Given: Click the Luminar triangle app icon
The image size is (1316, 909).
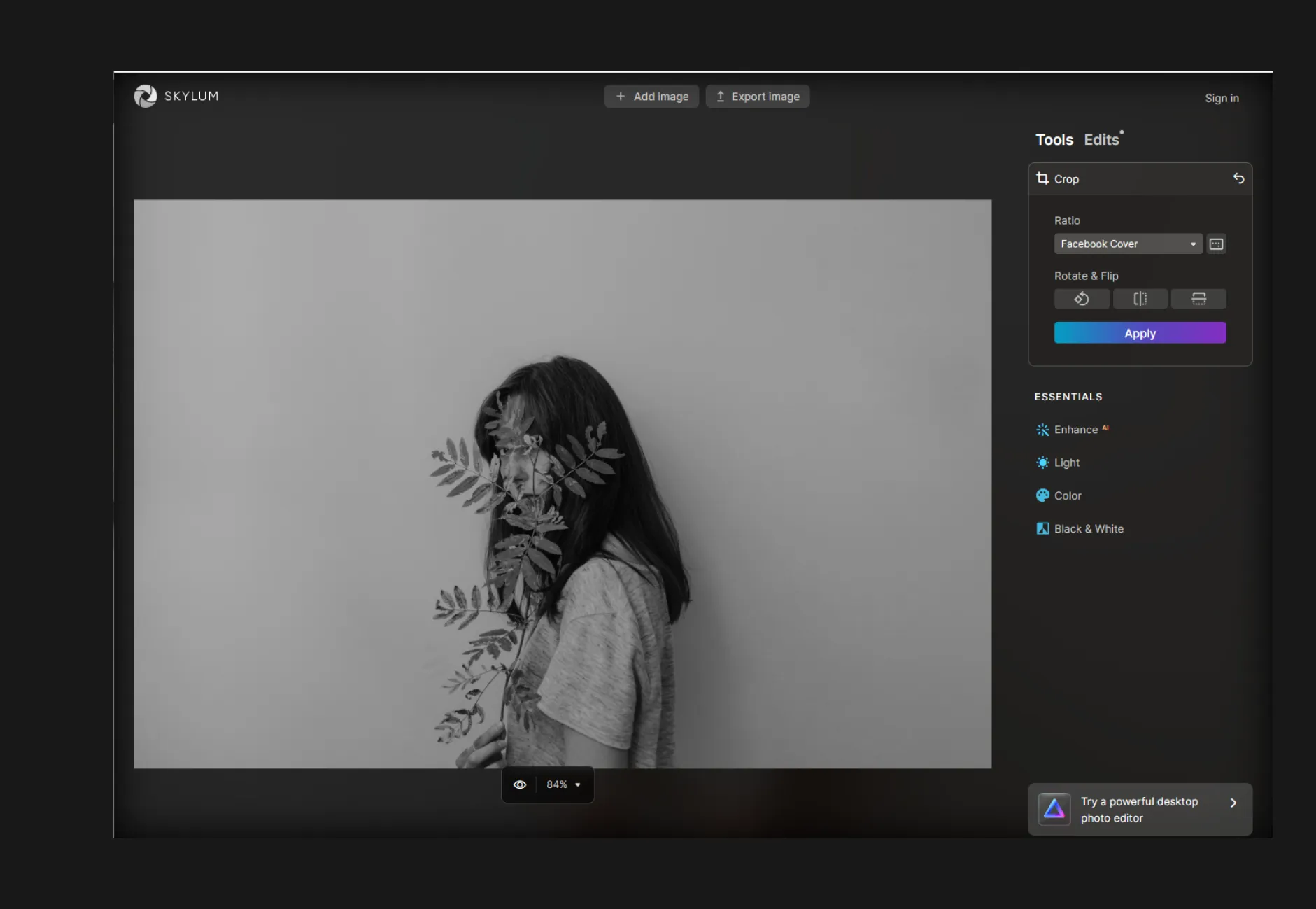Looking at the screenshot, I should tap(1054, 810).
